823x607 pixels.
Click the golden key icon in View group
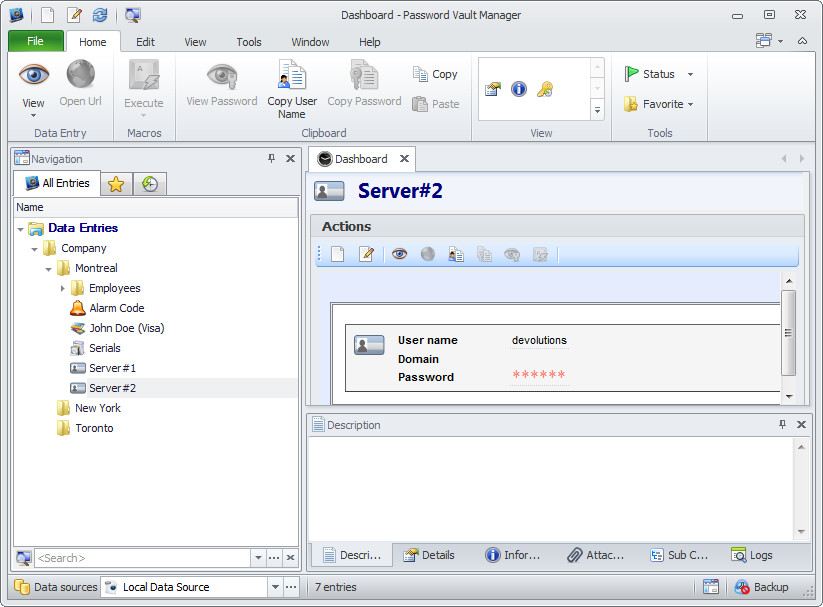545,89
